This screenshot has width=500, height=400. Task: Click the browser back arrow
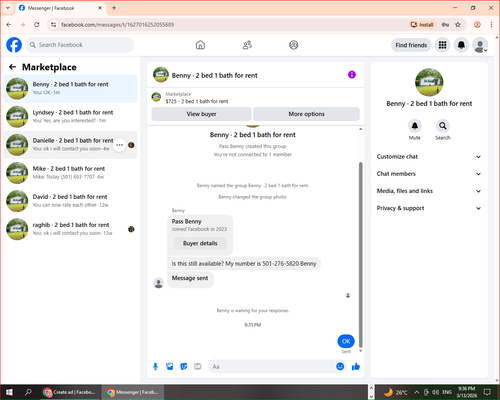pos(9,25)
